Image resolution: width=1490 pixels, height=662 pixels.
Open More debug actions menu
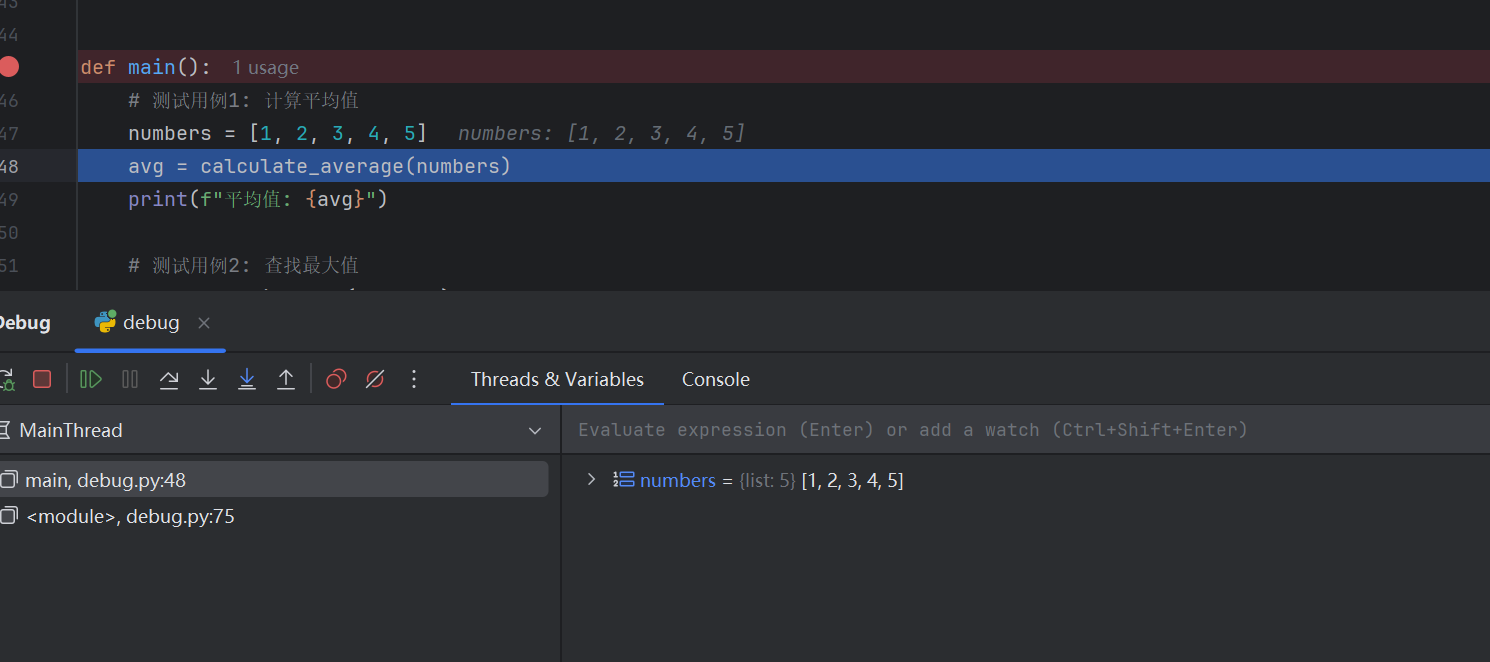[414, 379]
